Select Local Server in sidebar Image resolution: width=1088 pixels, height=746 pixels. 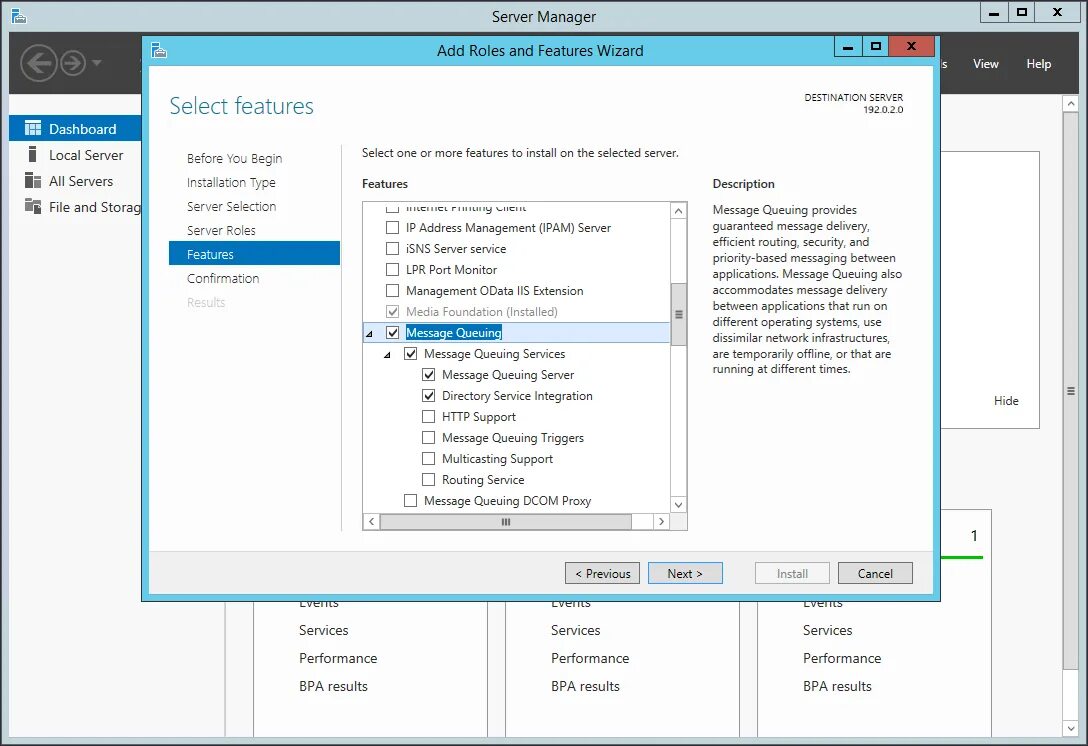(x=75, y=155)
